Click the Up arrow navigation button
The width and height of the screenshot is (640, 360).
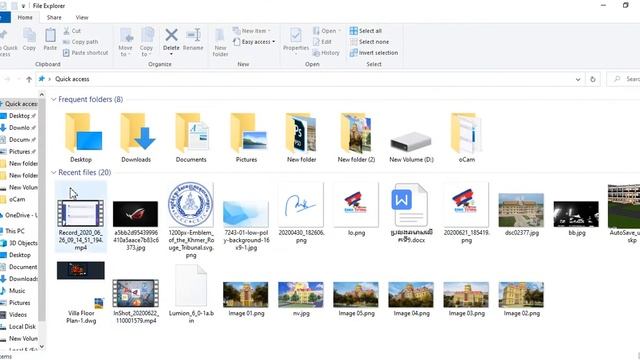pos(29,79)
